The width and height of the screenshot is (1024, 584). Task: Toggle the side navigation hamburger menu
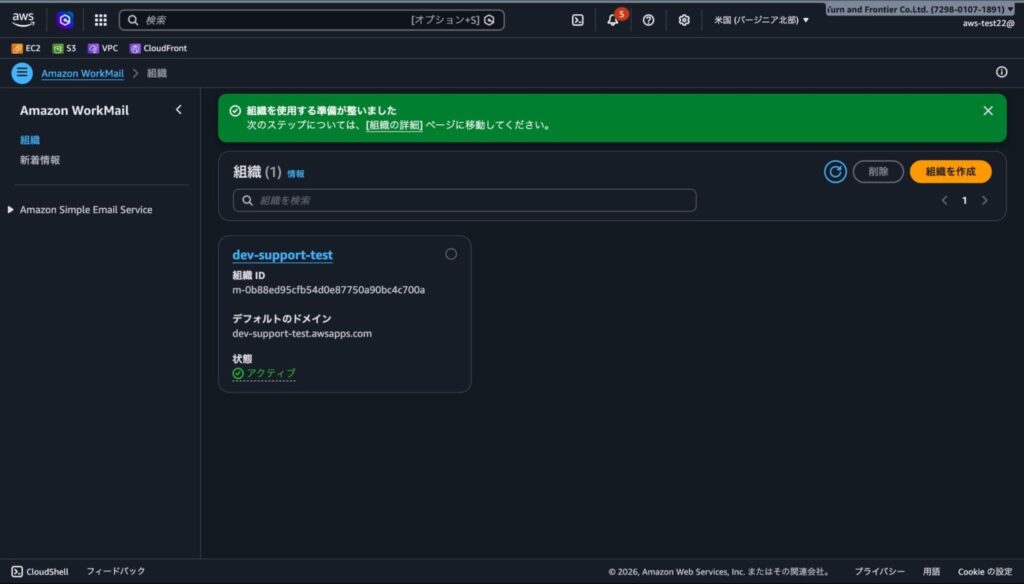[22, 73]
